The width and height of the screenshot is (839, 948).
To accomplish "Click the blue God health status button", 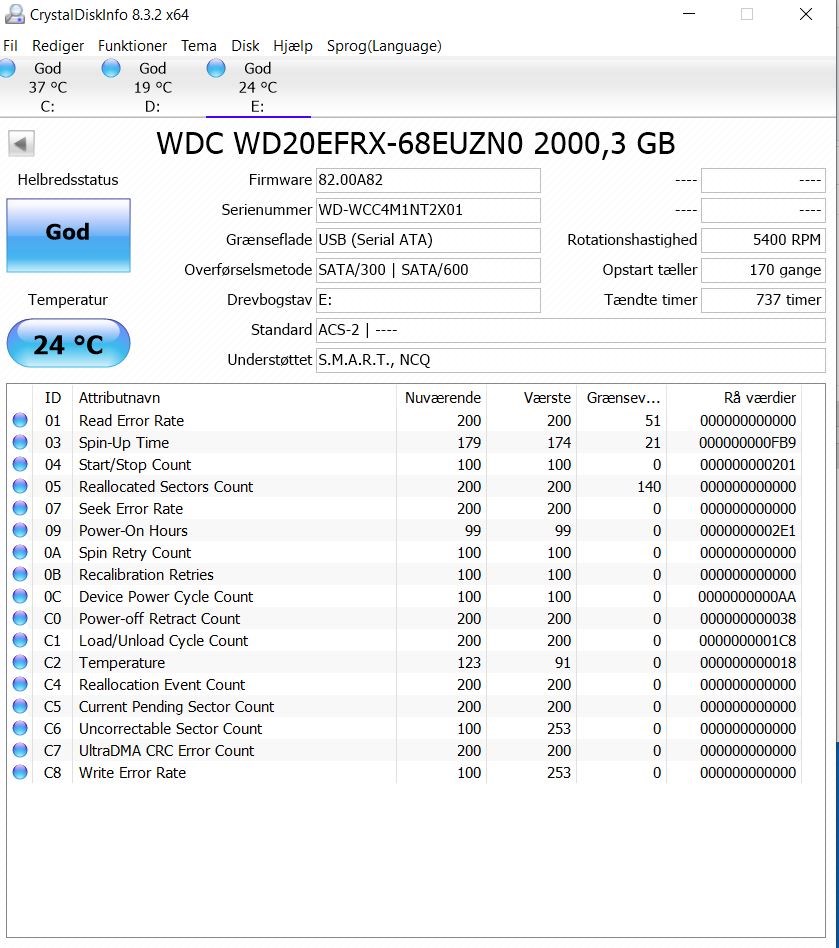I will (x=68, y=235).
